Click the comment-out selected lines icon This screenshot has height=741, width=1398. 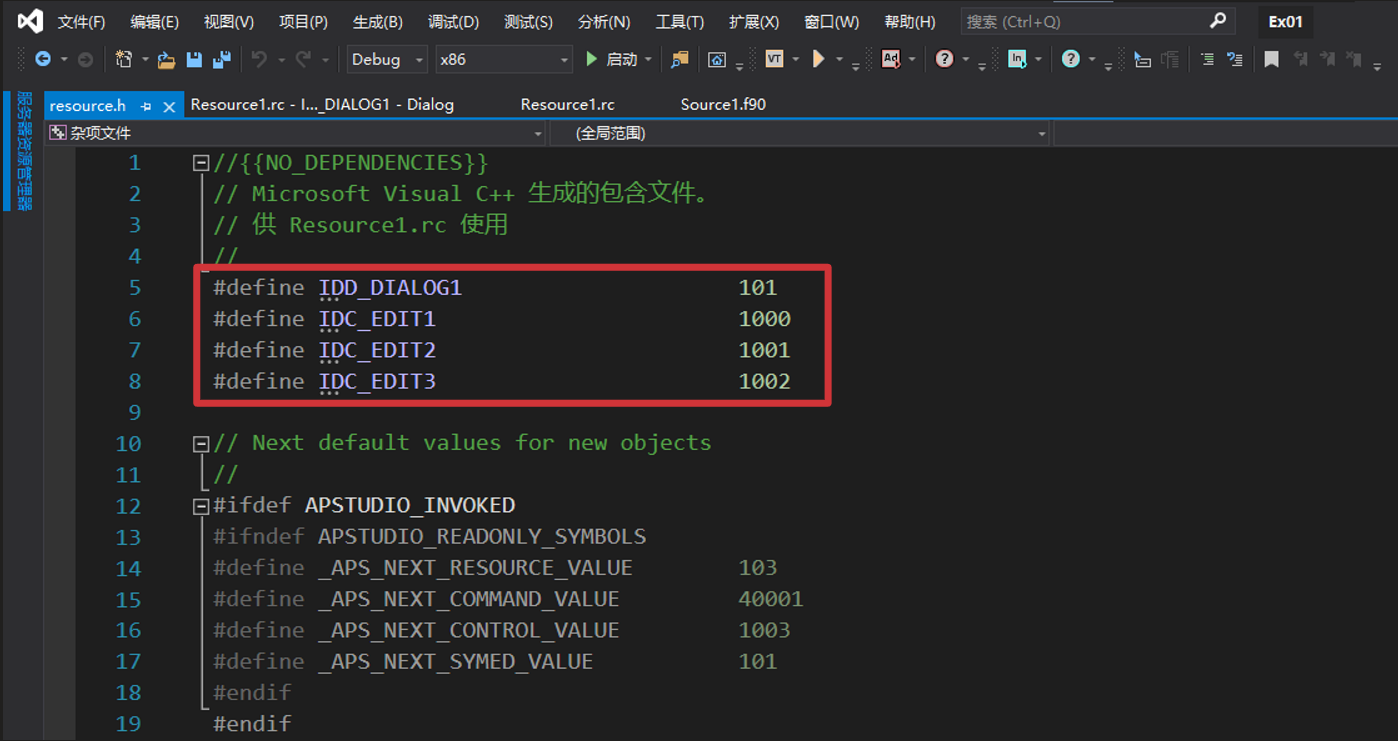[x=1209, y=59]
